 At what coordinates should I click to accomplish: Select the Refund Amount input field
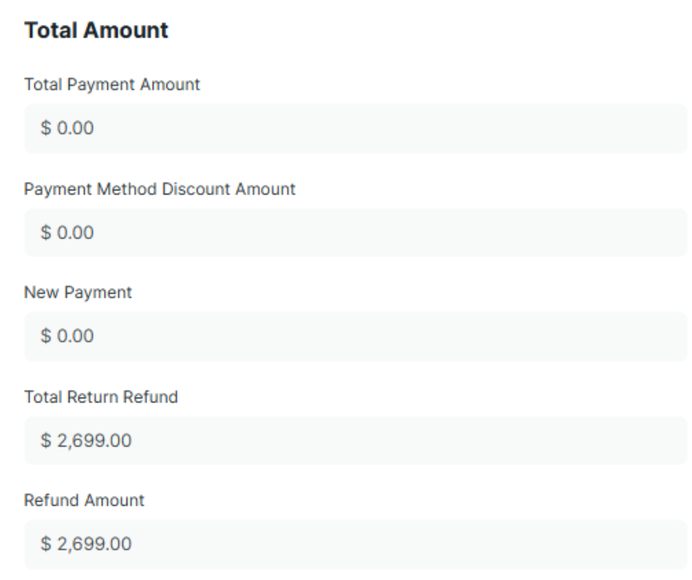click(x=355, y=544)
